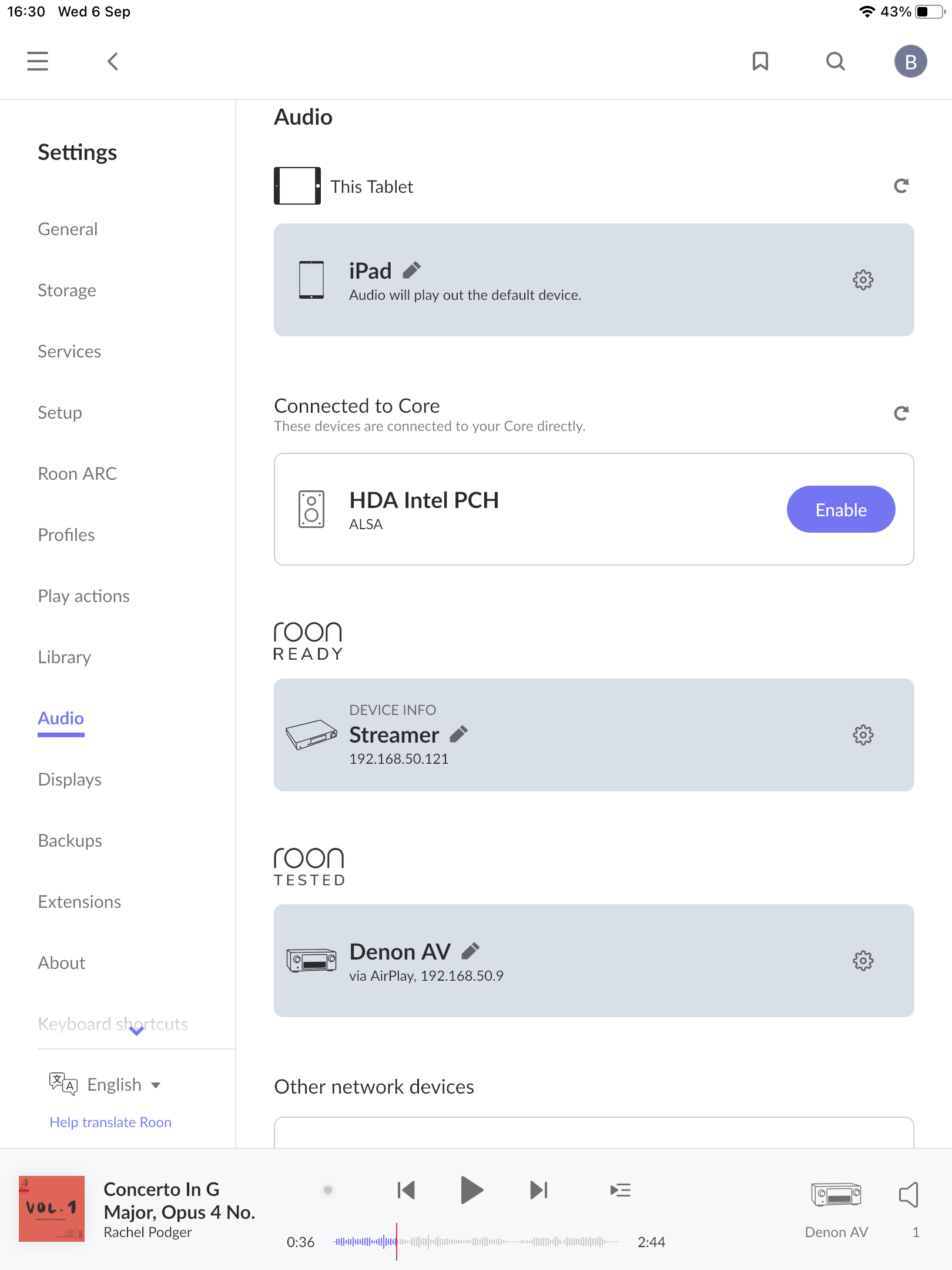The width and height of the screenshot is (952, 1270).
Task: Switch to the Displays settings section
Action: pos(70,780)
